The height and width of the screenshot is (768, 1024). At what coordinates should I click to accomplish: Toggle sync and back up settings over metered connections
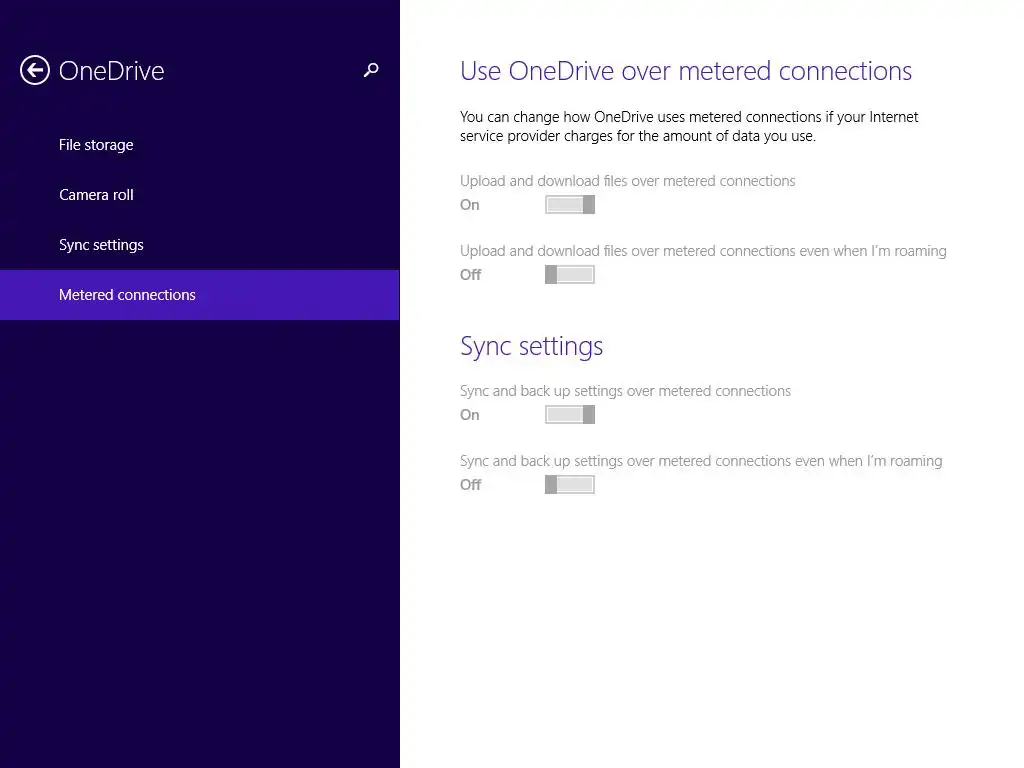point(569,415)
